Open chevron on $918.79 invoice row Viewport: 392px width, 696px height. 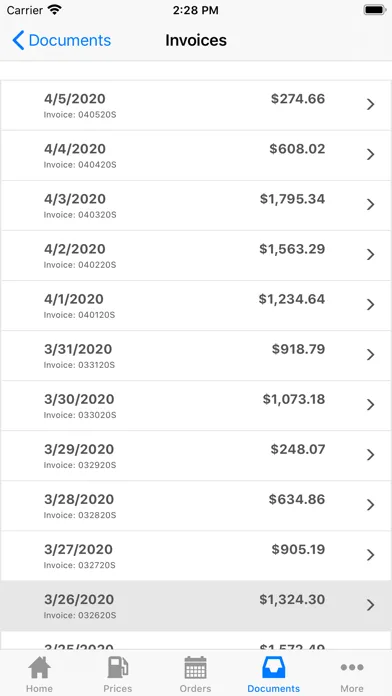[x=370, y=355]
